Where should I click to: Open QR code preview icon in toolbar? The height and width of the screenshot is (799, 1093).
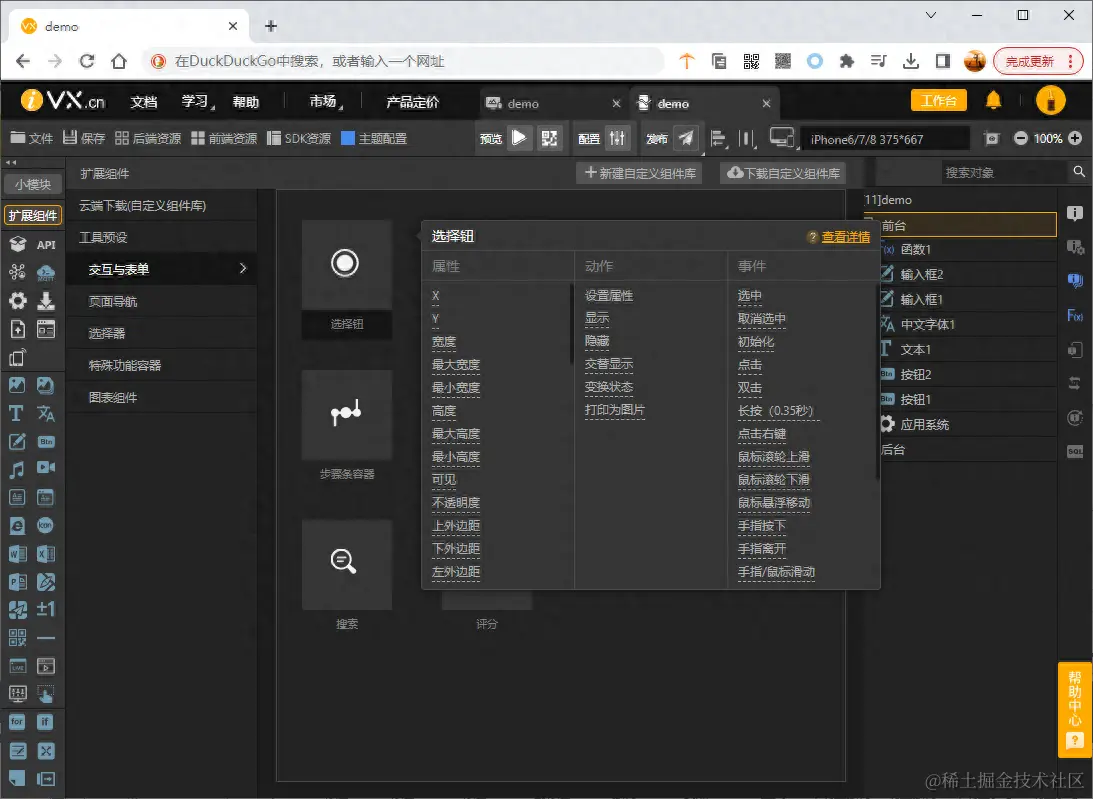click(549, 138)
